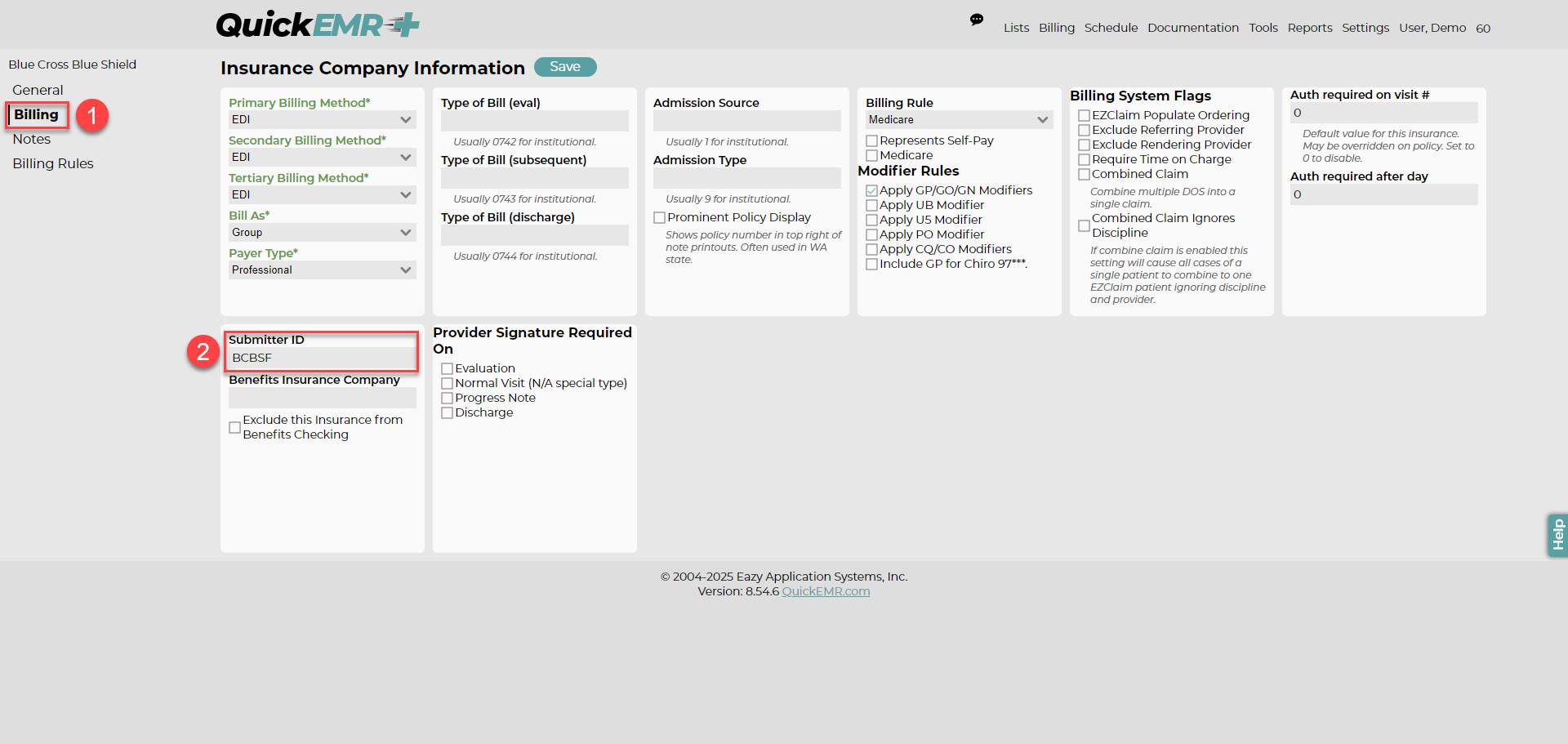Click the Type of Bill (subsequent) field
The image size is (1568, 744).
coord(535,178)
